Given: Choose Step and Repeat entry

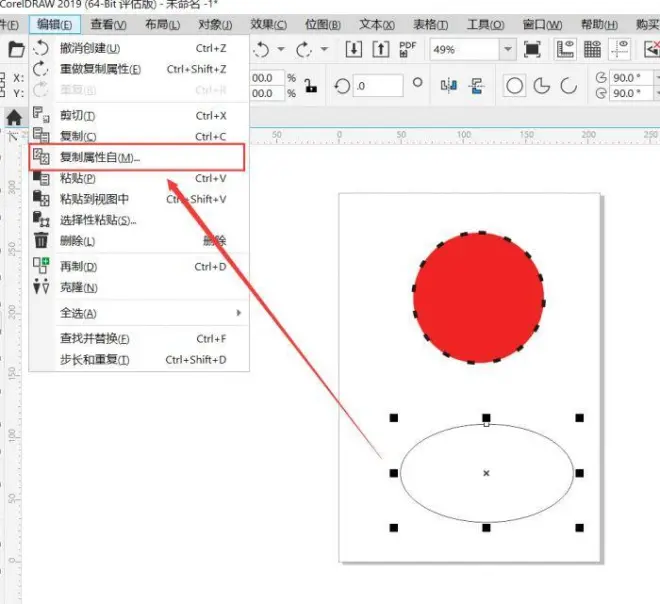Looking at the screenshot, I should (139, 360).
